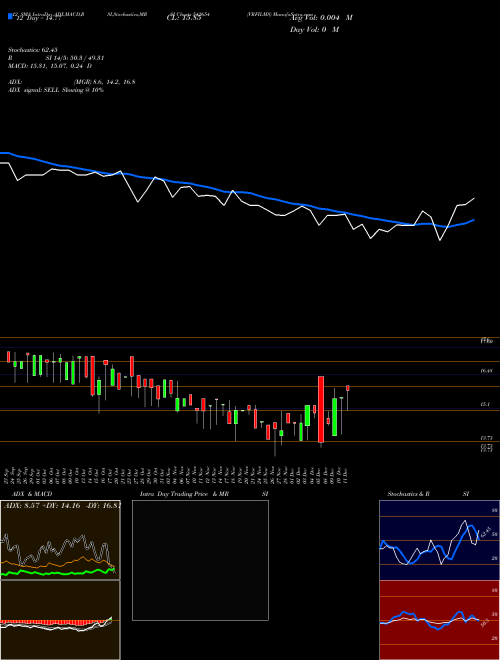This screenshot has height=660, width=500.
Task: Click the last candlestick on the price chart
Action: coord(348,388)
